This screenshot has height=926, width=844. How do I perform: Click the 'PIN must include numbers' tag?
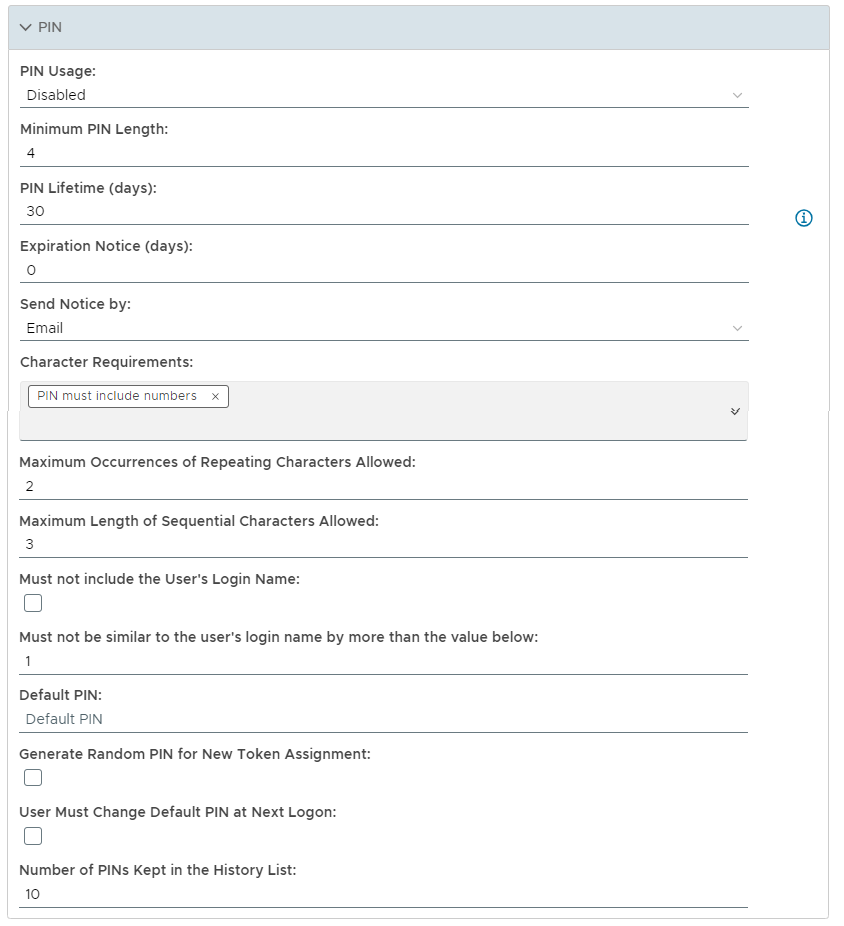(117, 396)
